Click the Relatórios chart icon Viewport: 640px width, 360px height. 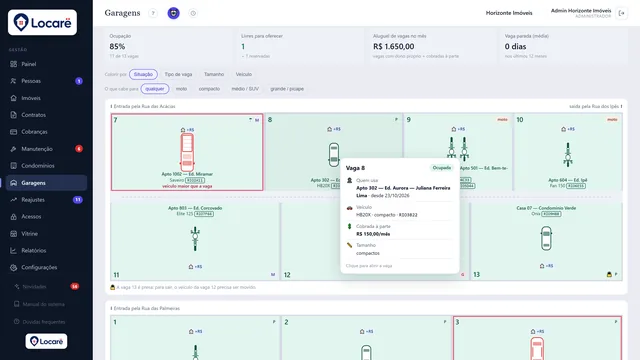coord(13,251)
